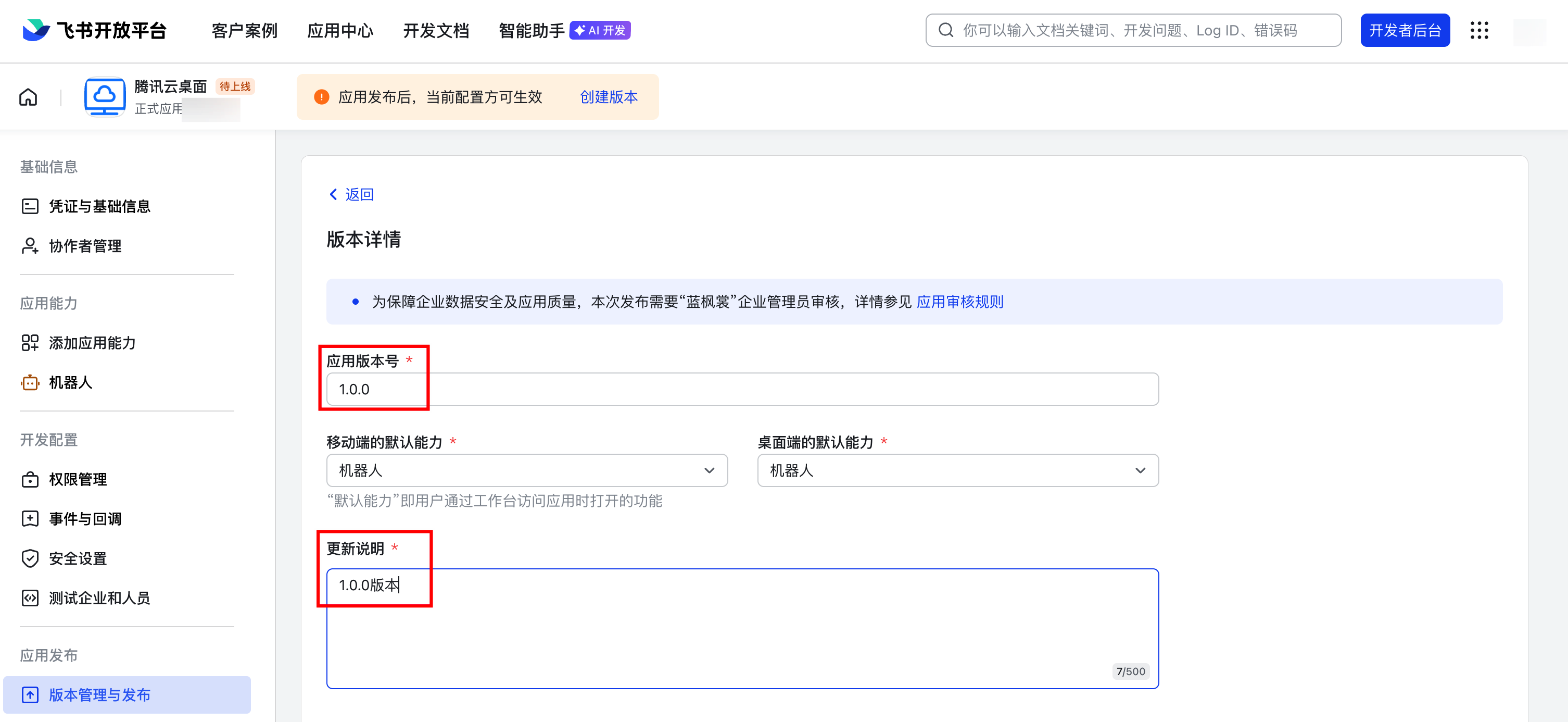Click the 创建版本 link

(x=608, y=97)
